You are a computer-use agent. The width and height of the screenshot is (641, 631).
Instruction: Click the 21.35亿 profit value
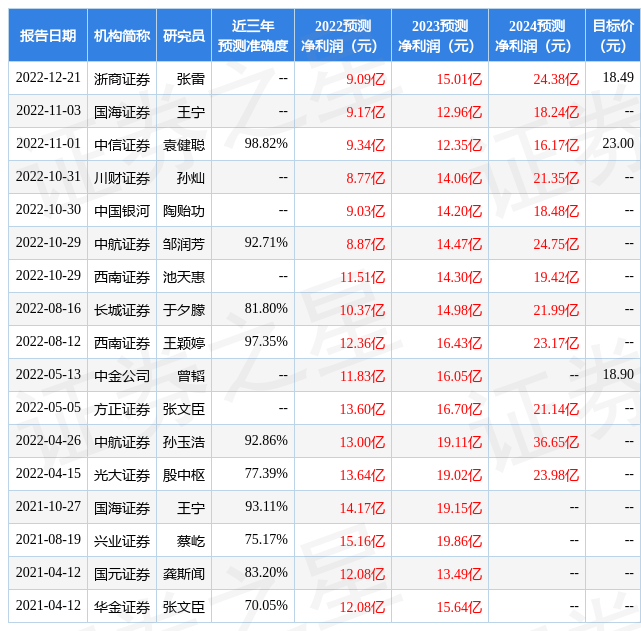coord(556,178)
